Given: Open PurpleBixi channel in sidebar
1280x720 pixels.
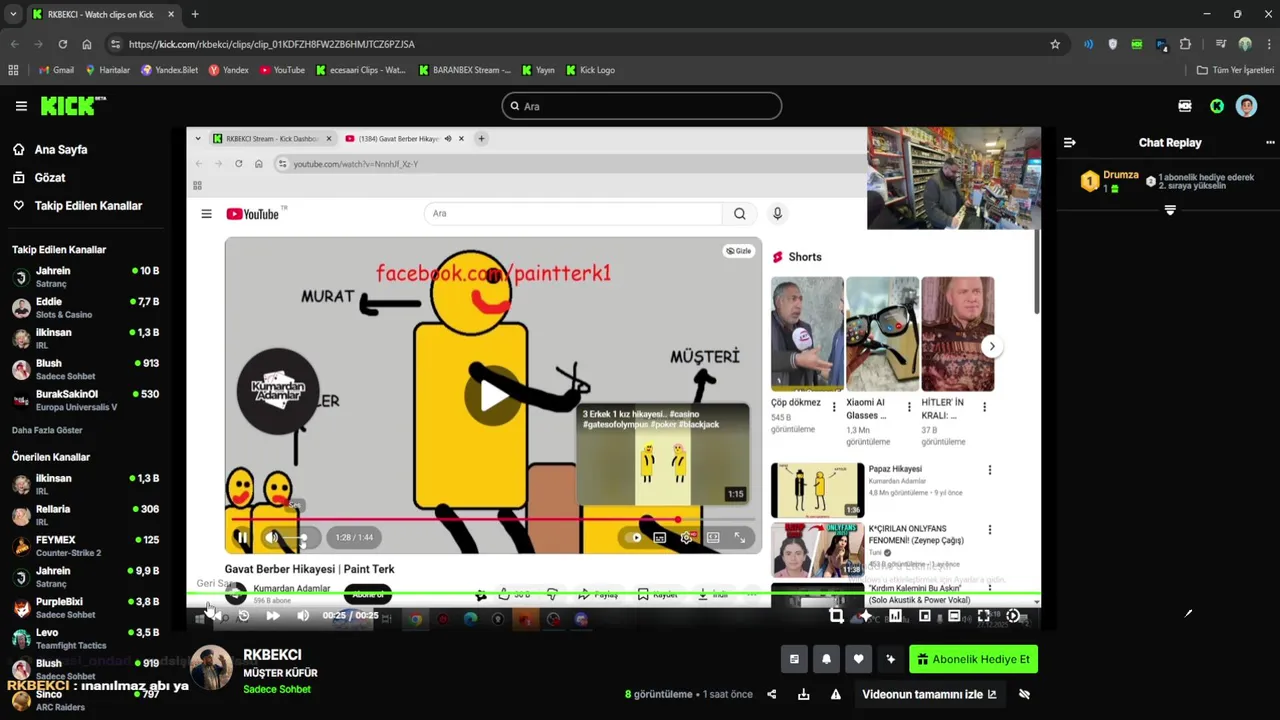Looking at the screenshot, I should coord(88,608).
